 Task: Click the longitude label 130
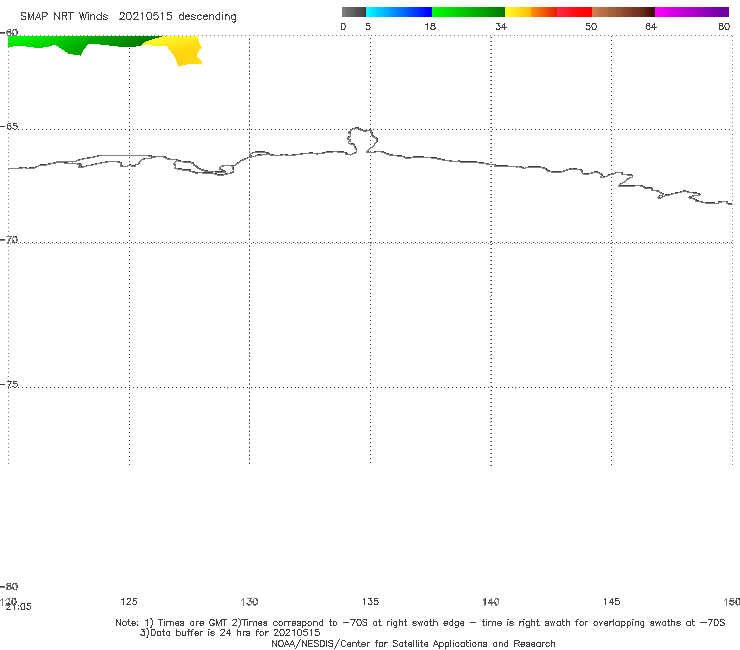[249, 601]
